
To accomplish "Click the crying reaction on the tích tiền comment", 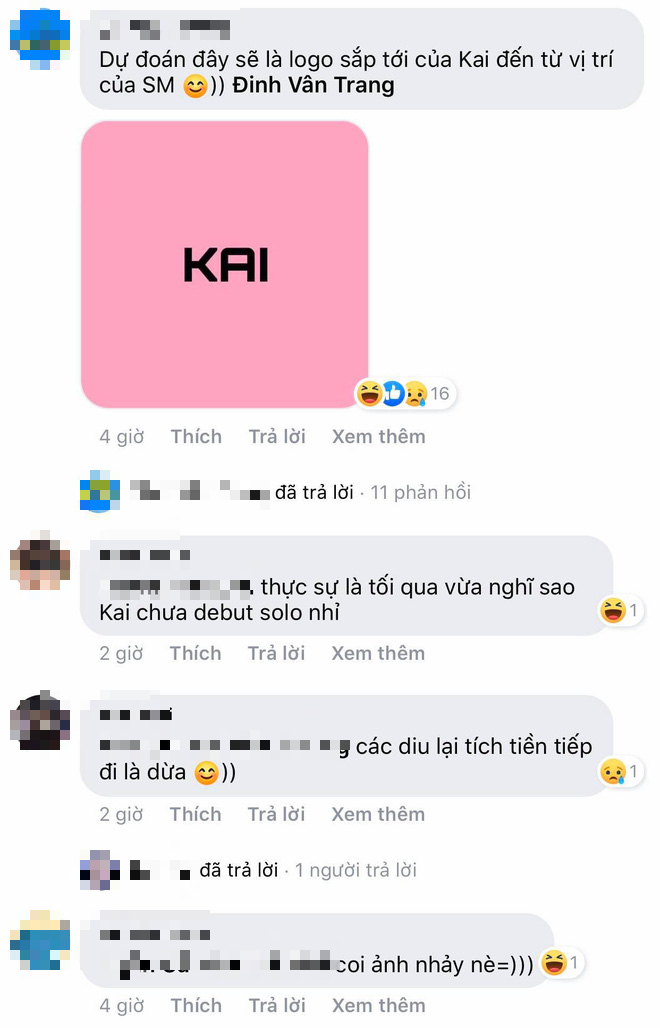I will (x=613, y=771).
